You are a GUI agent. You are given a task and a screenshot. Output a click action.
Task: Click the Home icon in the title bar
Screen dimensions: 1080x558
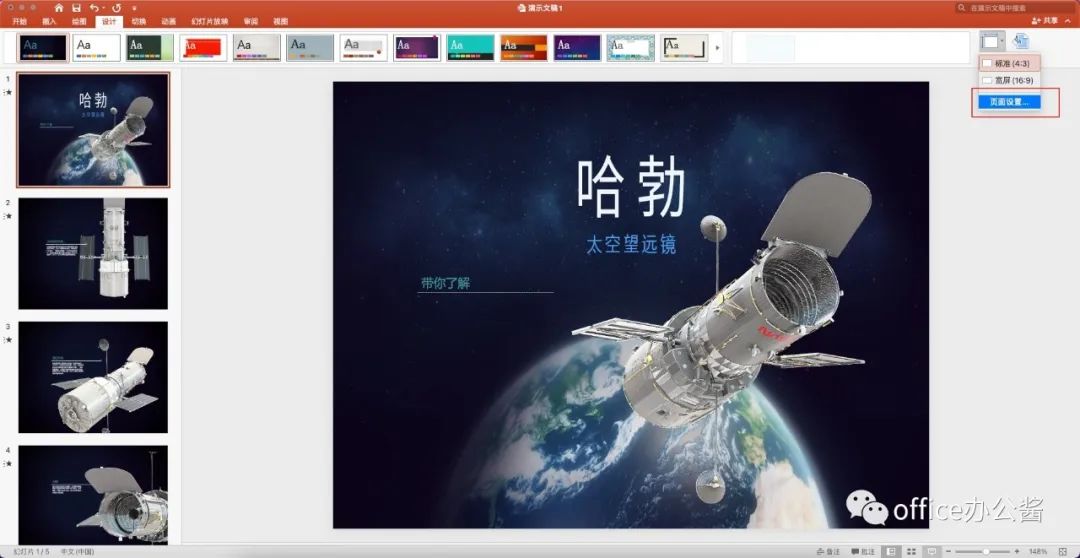coord(59,8)
